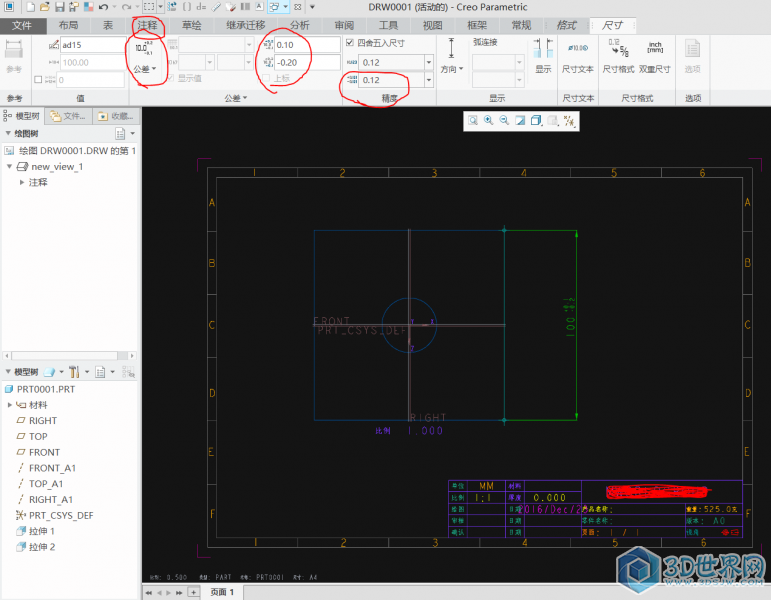Viewport: 771px width, 600px height.
Task: Click the green 100 dimension in drawing
Action: click(569, 317)
